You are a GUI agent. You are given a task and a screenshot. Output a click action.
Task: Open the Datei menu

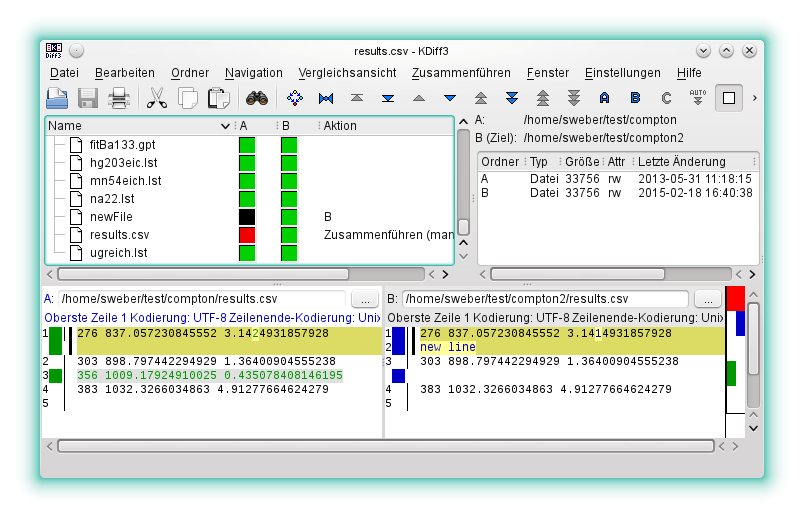64,73
